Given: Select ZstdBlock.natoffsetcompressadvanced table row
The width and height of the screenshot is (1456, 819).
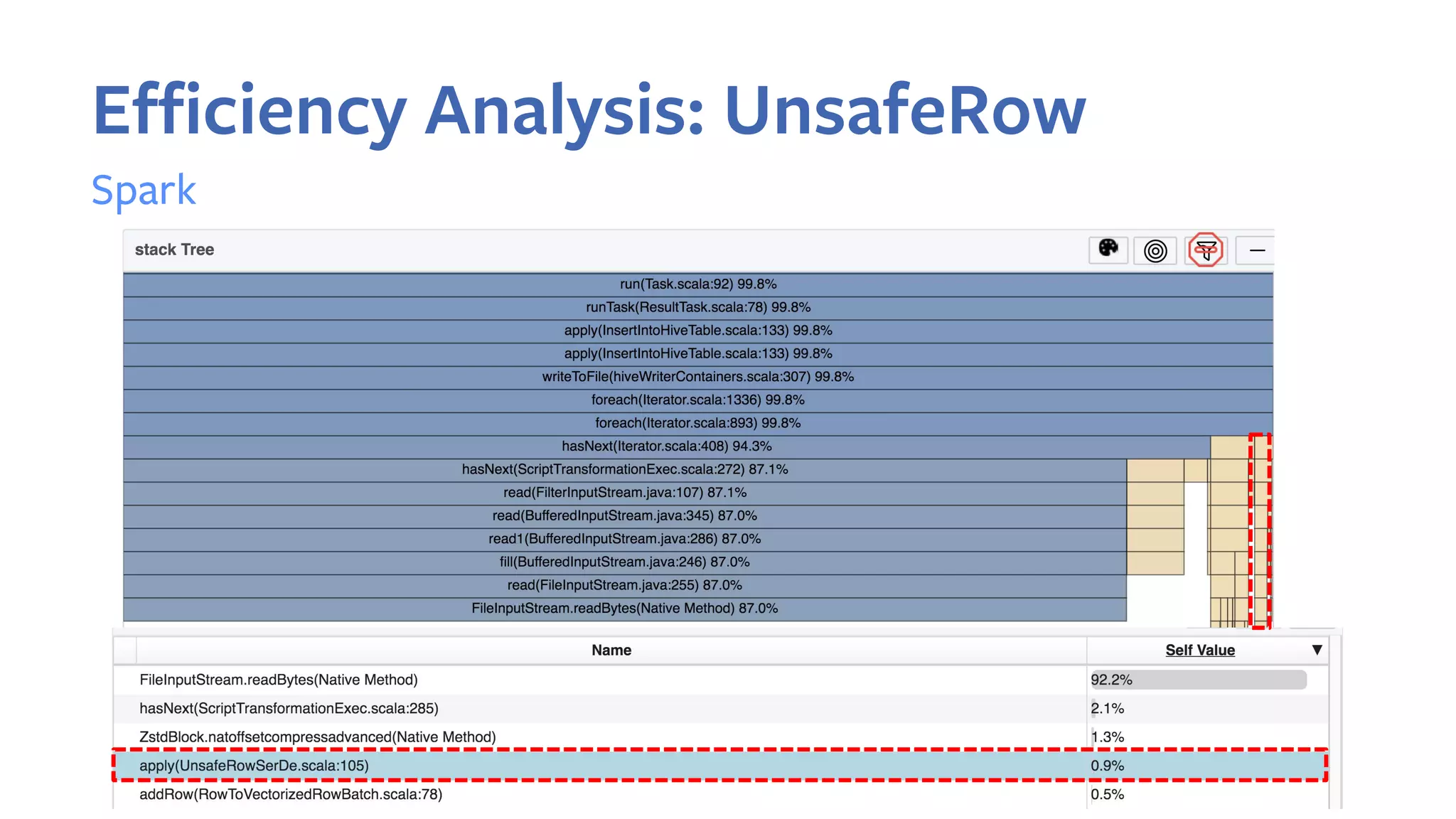Looking at the screenshot, I should (721, 737).
